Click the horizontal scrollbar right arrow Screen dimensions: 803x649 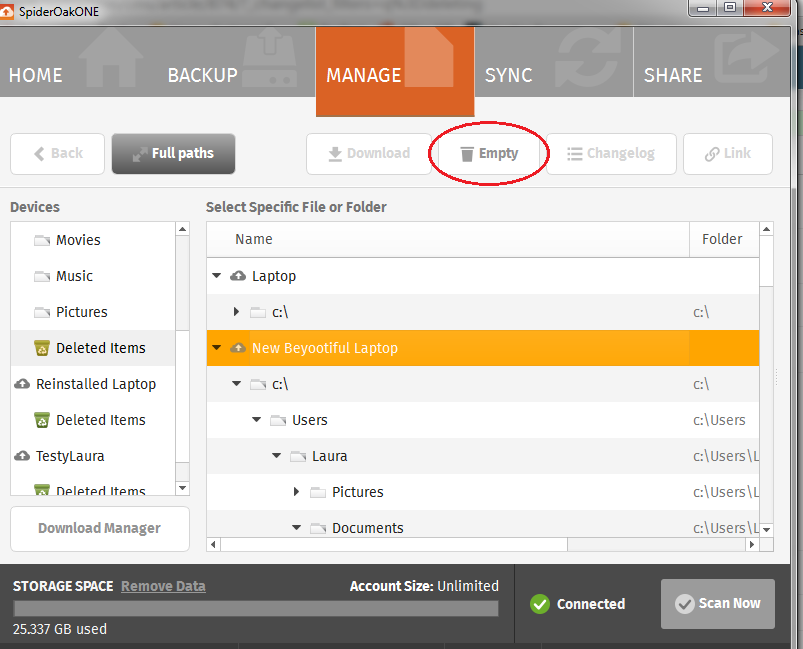[x=752, y=545]
